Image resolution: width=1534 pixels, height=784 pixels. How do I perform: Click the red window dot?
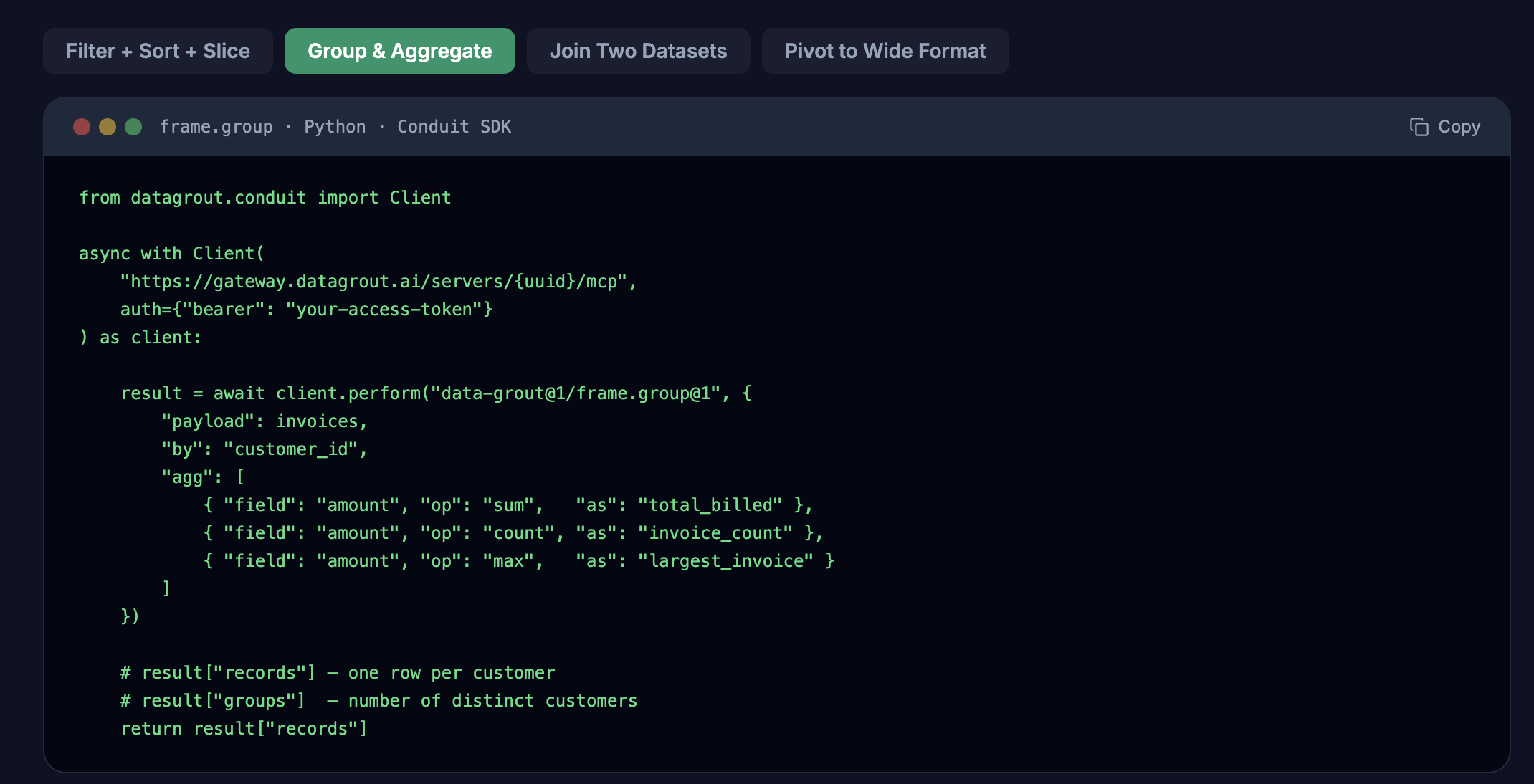point(82,127)
